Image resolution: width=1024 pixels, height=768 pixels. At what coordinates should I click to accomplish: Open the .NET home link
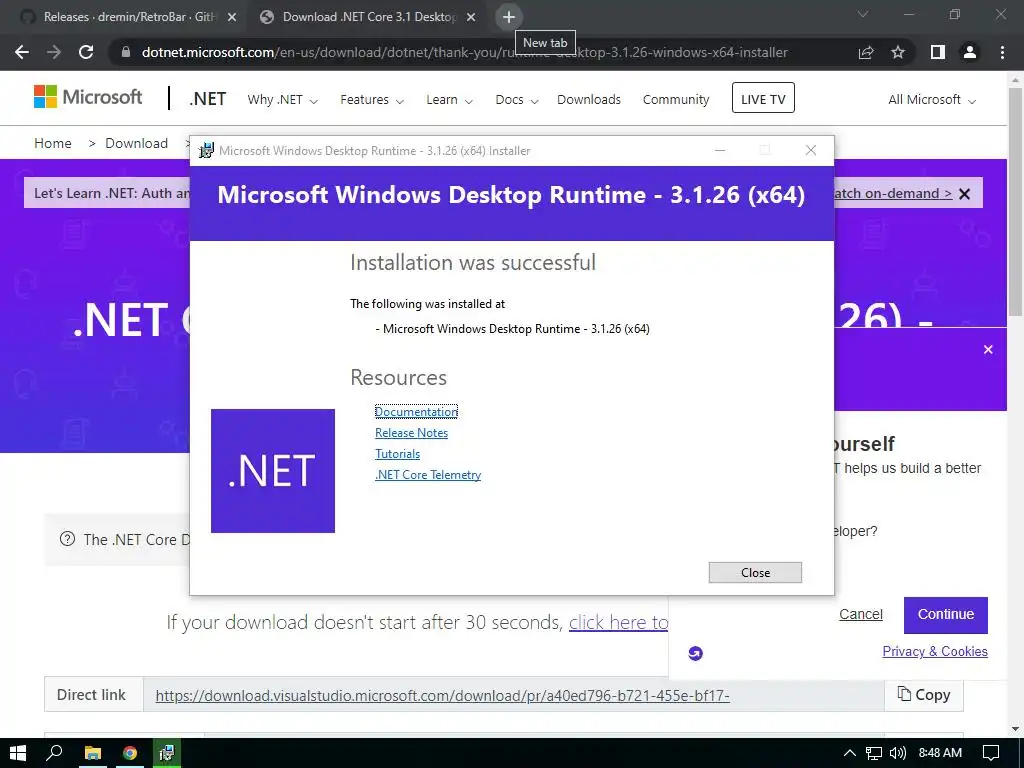pos(208,99)
